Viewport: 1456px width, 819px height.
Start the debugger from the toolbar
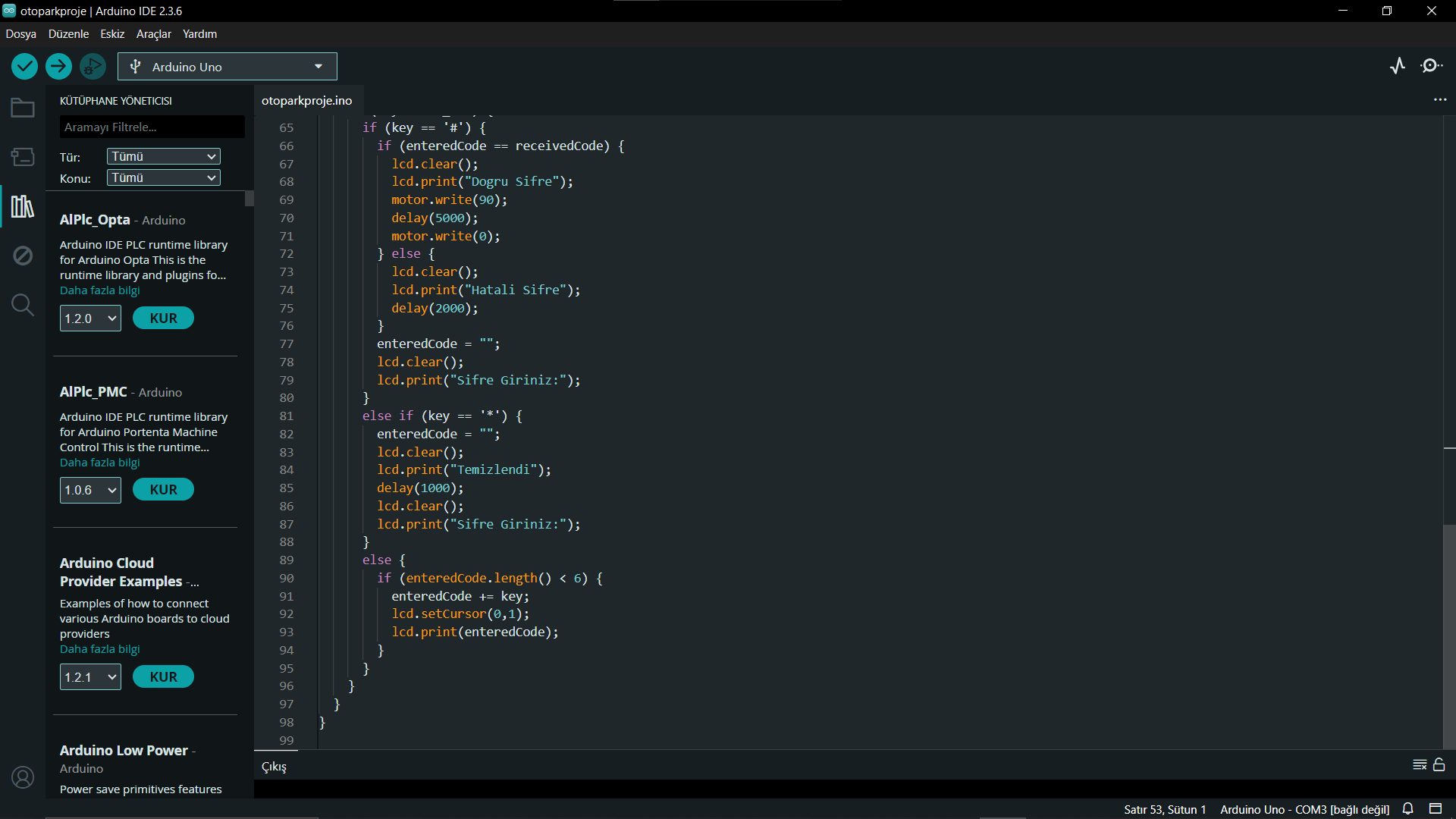click(x=93, y=67)
